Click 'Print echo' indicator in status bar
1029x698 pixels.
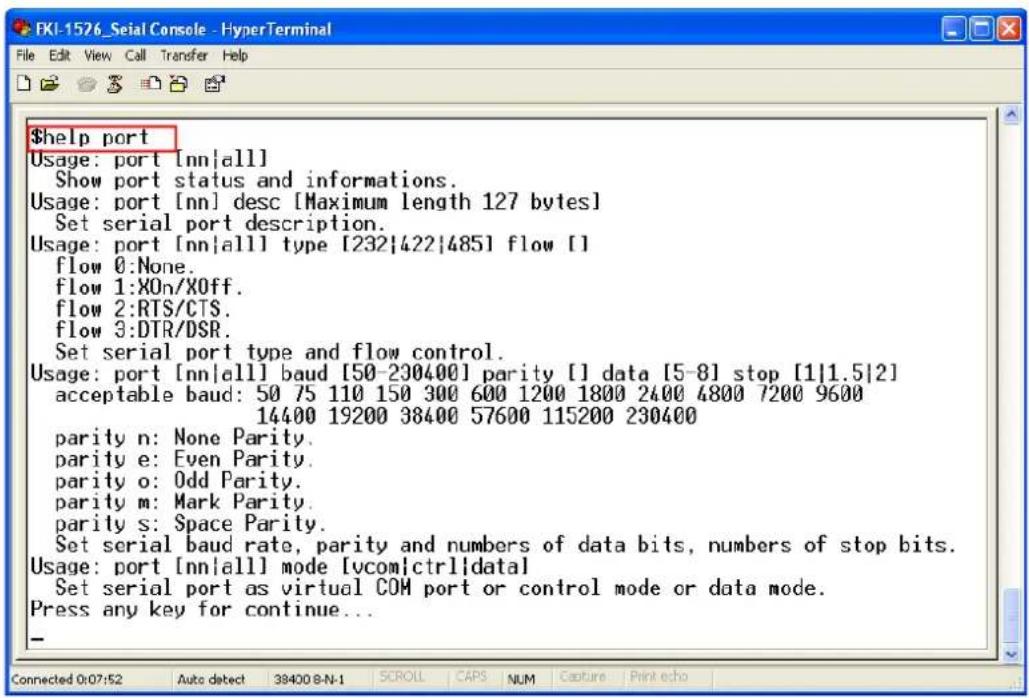[x=658, y=676]
